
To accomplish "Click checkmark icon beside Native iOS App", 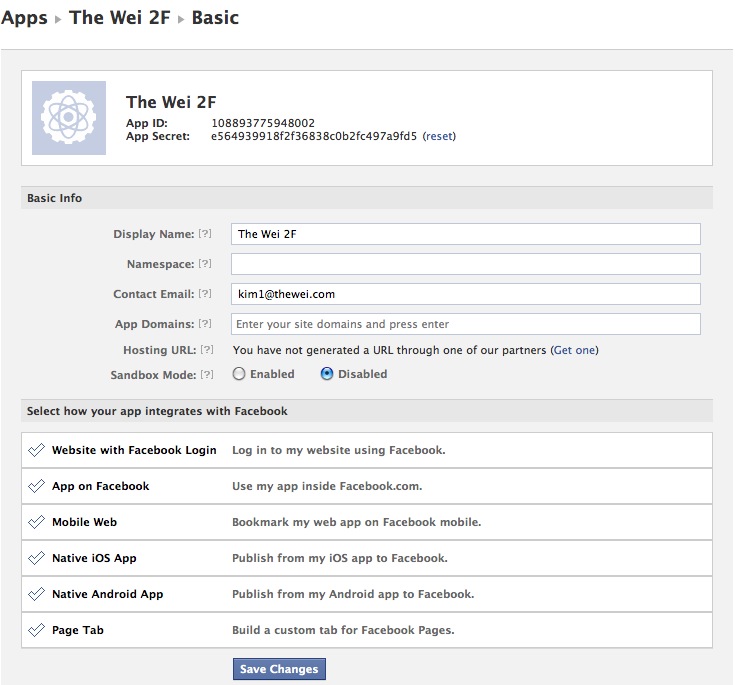I will (36, 558).
